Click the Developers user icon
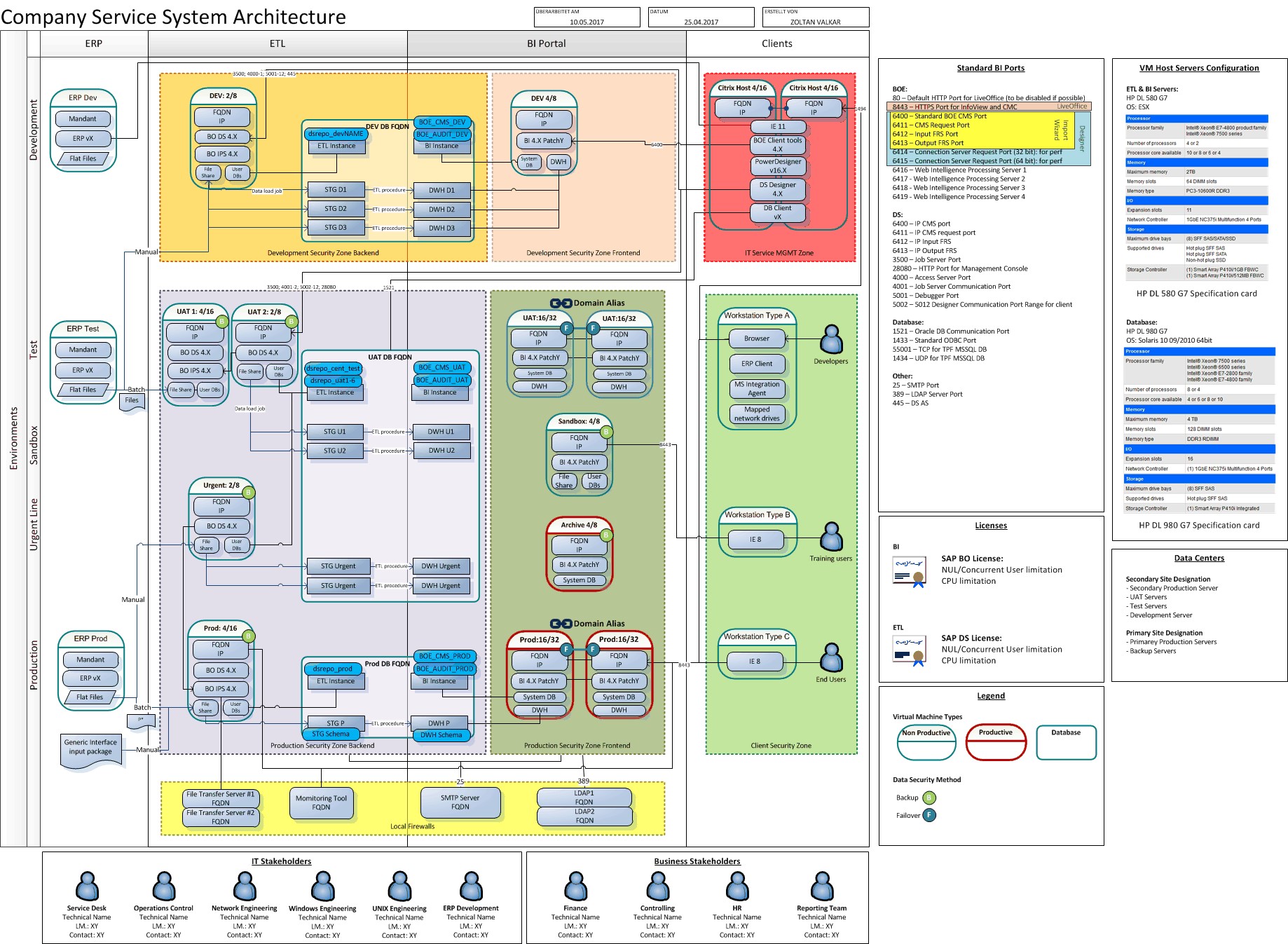 point(831,339)
